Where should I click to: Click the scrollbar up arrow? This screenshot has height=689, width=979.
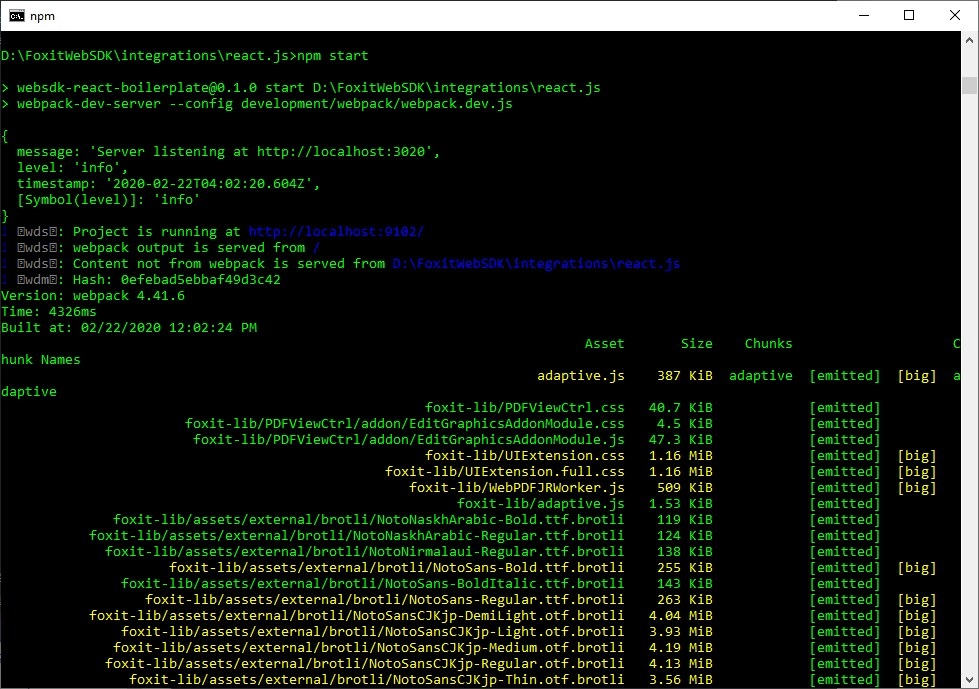click(969, 40)
